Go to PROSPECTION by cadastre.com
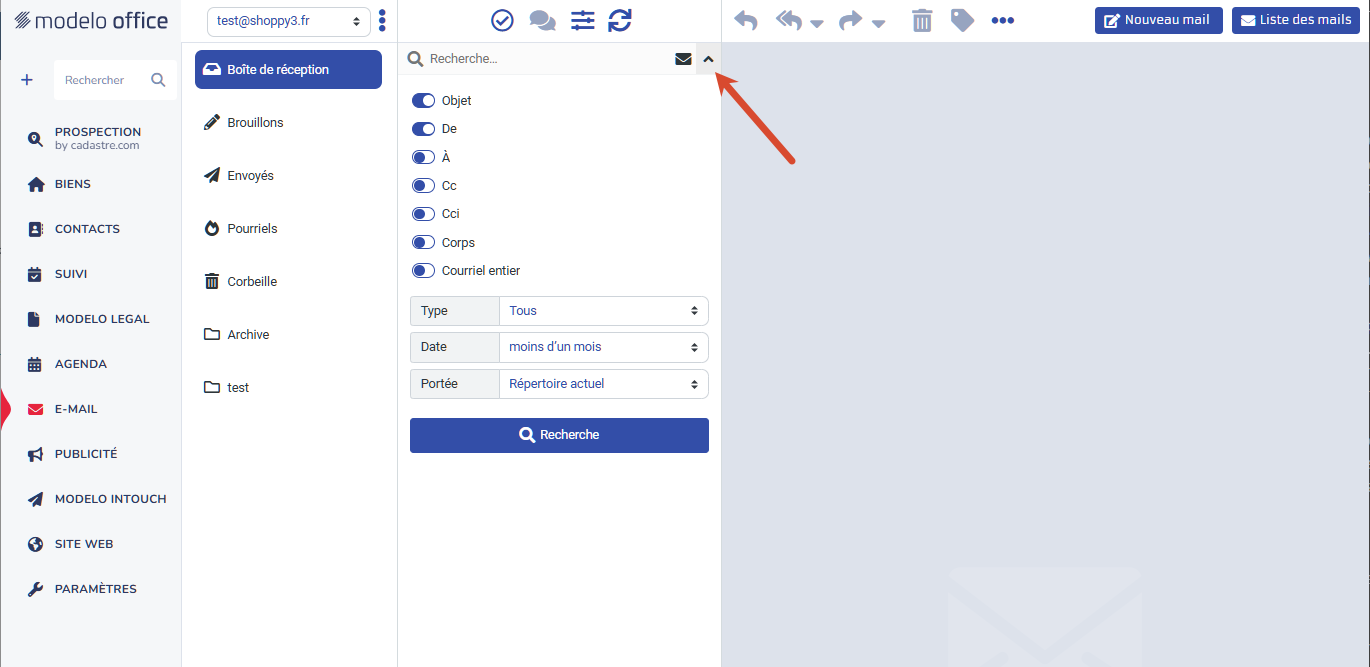1370x667 pixels. [98, 138]
